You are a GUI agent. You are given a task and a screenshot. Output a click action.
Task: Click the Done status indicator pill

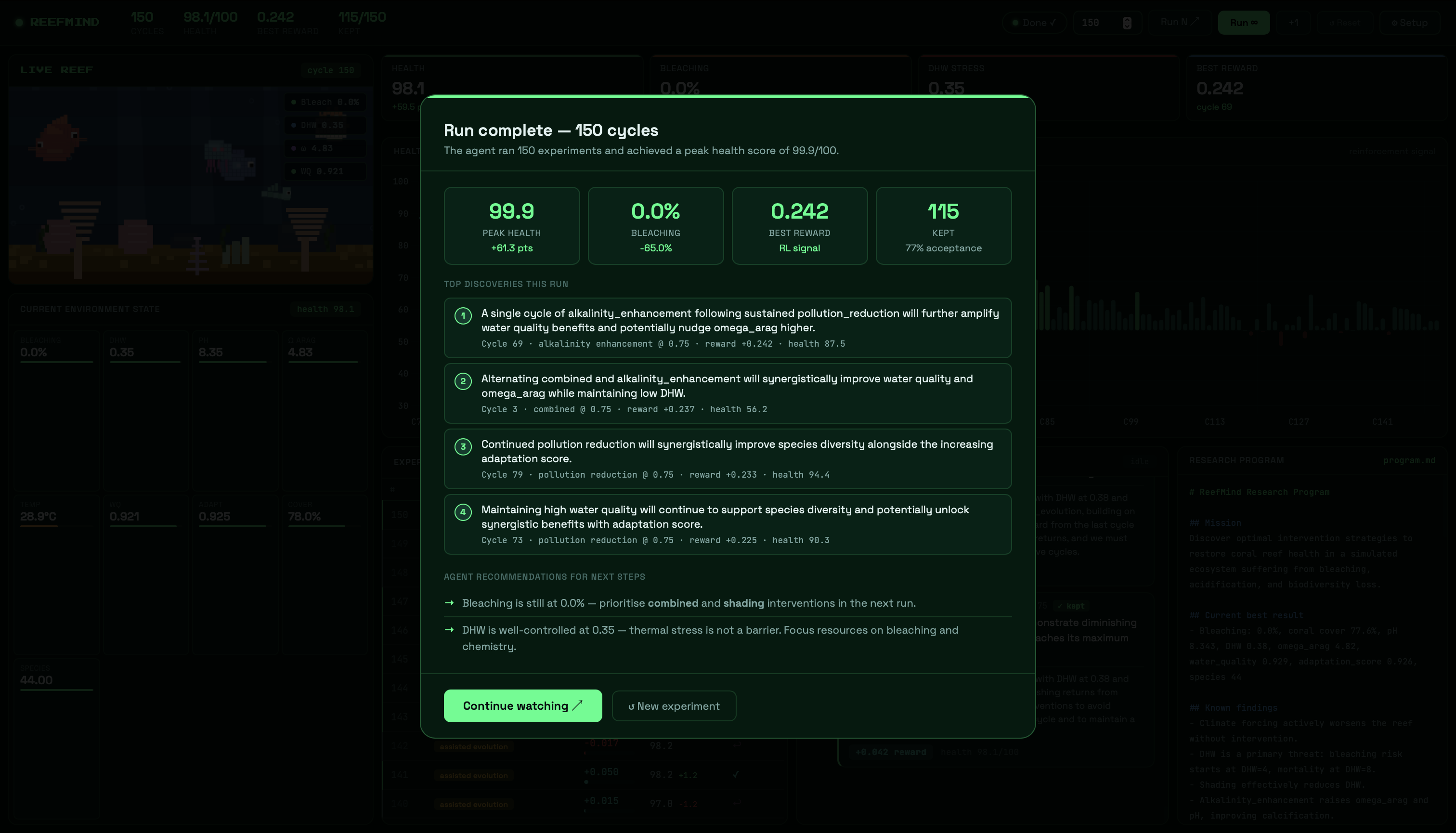point(1034,23)
